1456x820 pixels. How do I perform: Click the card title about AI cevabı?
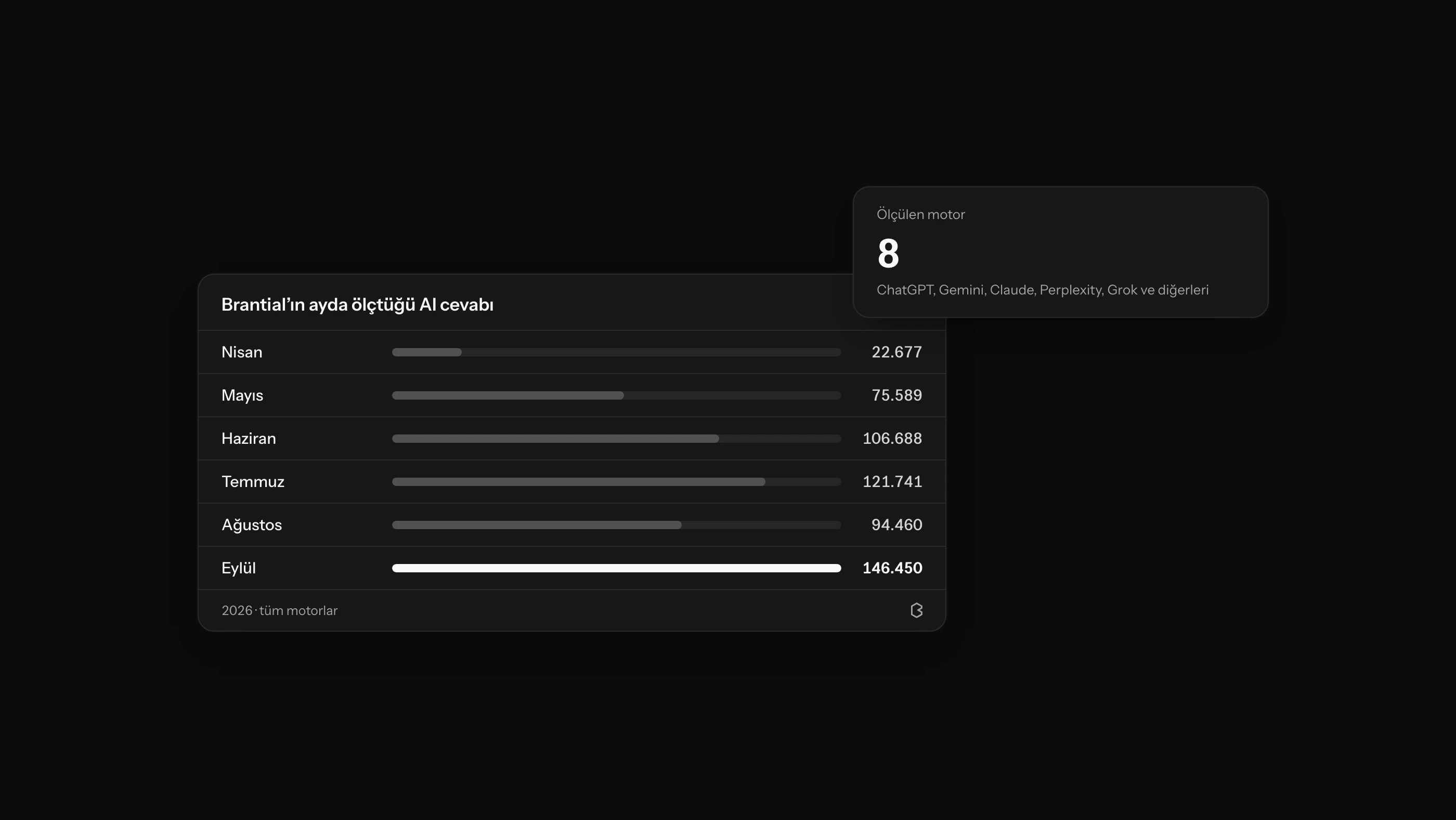coord(357,305)
